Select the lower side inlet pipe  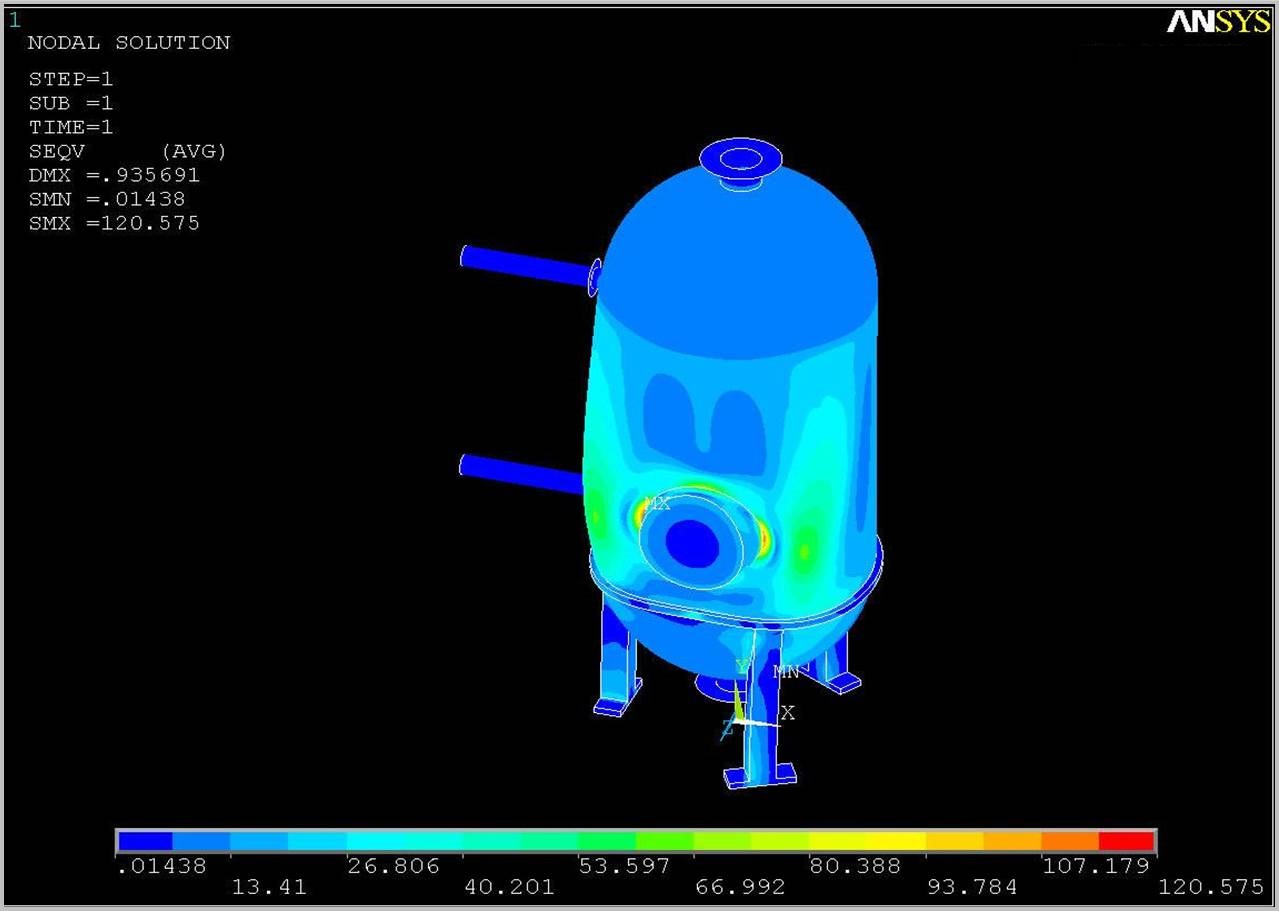(x=520, y=472)
